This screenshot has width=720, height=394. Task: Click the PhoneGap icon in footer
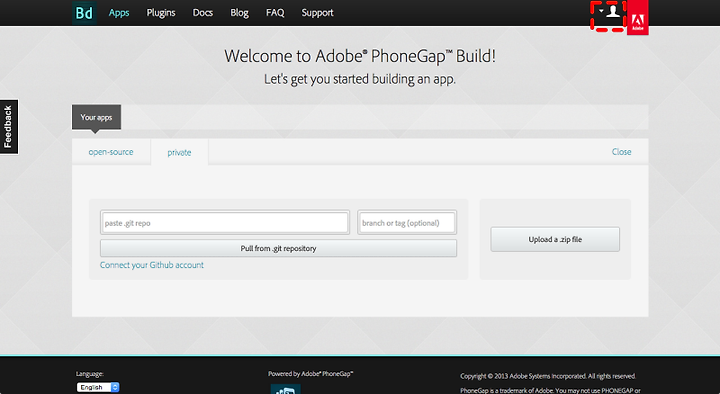point(286,389)
